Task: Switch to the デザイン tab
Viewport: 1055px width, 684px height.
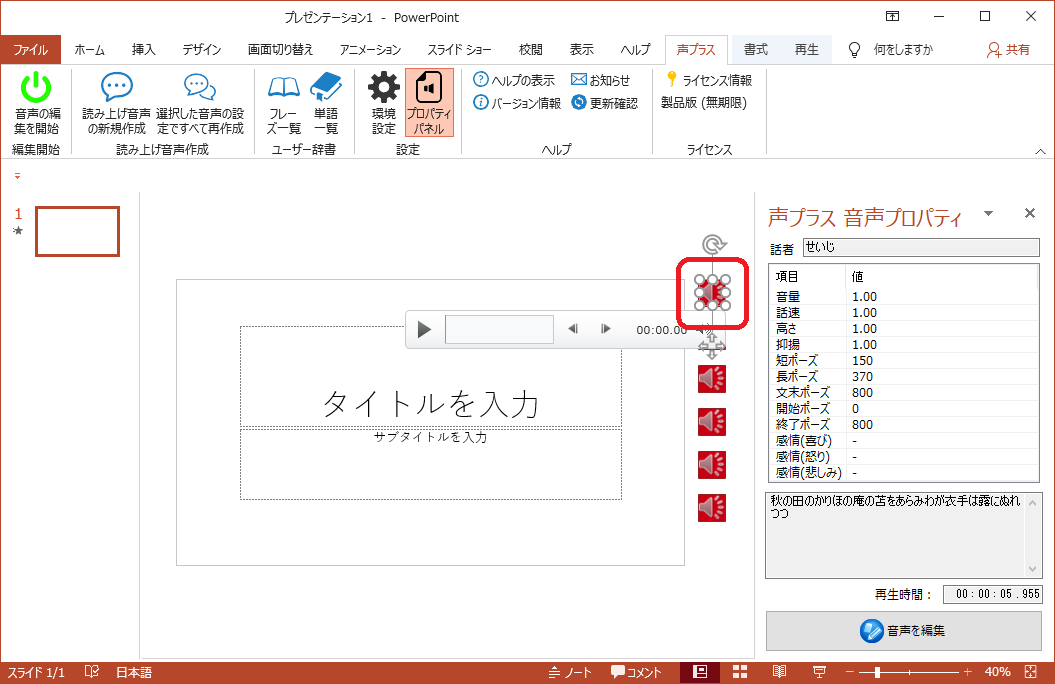Action: [x=202, y=50]
